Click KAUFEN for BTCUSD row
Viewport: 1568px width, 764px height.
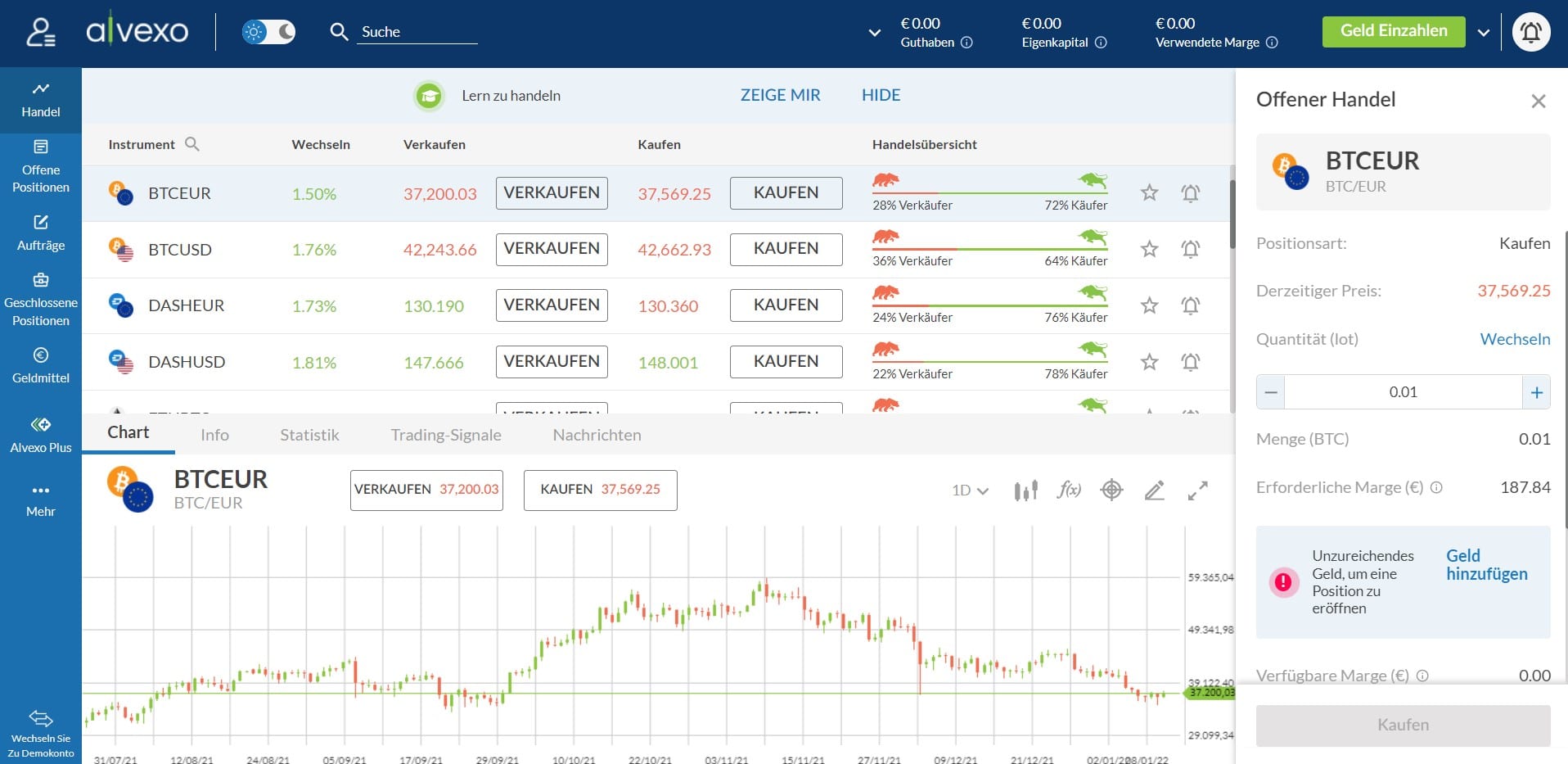pyautogui.click(x=786, y=249)
